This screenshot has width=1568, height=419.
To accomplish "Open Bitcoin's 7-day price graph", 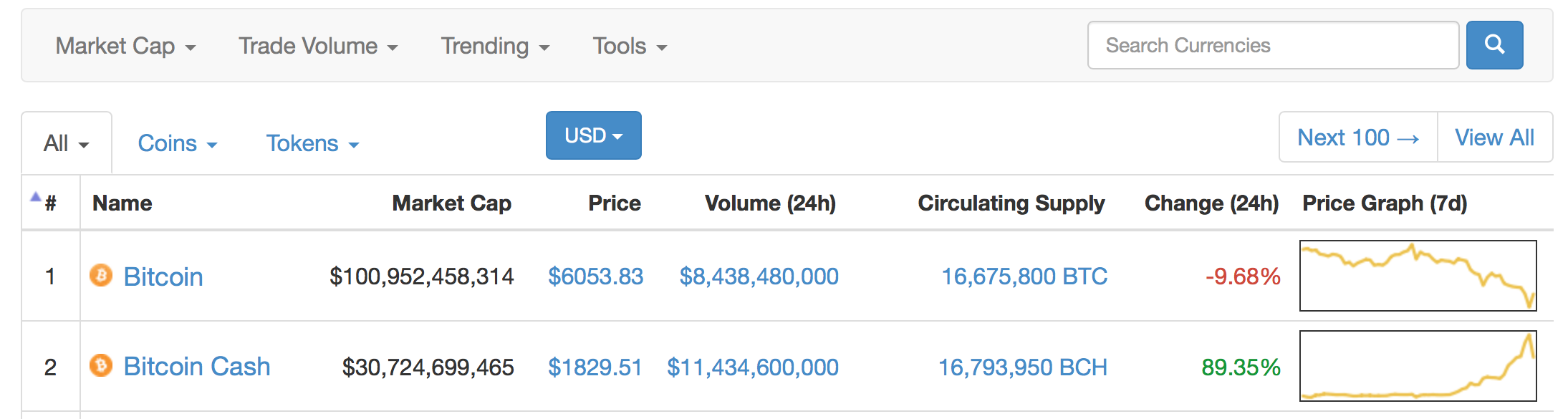I will [x=1418, y=276].
